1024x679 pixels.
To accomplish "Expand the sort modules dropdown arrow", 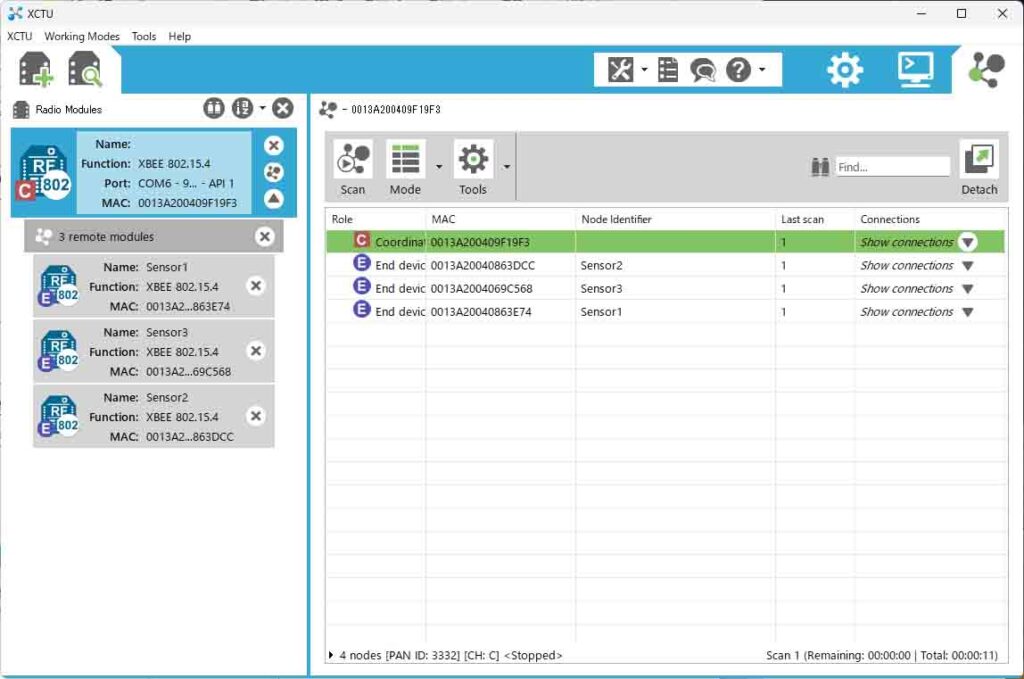I will pos(263,108).
